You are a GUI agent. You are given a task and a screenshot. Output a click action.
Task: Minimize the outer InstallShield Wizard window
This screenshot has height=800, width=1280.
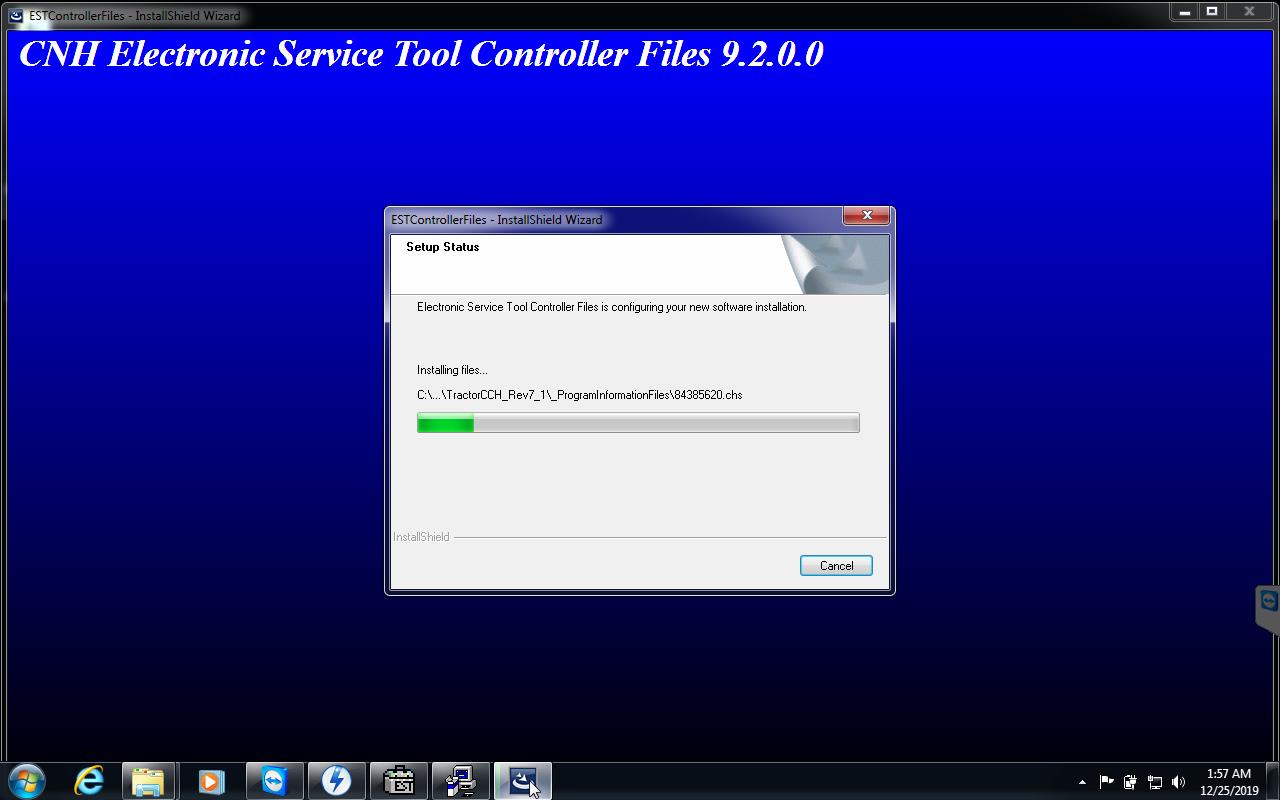(1184, 12)
